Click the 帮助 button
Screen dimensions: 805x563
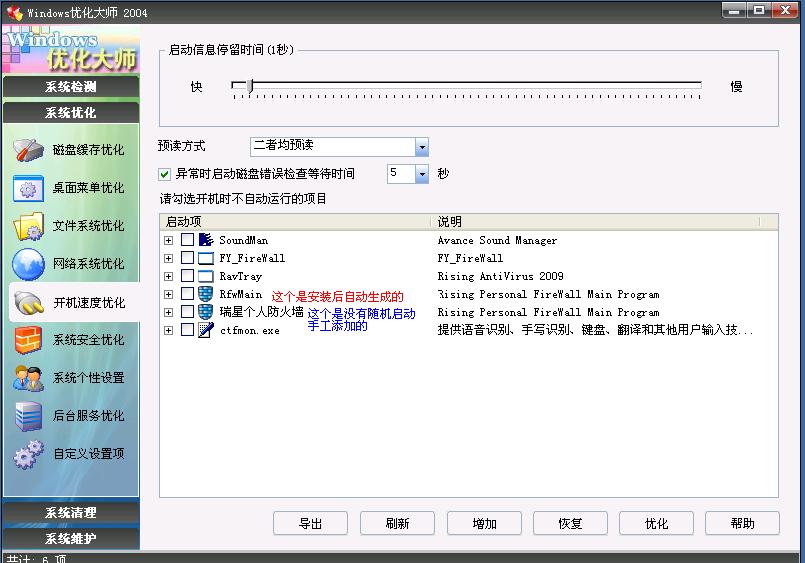tap(742, 523)
